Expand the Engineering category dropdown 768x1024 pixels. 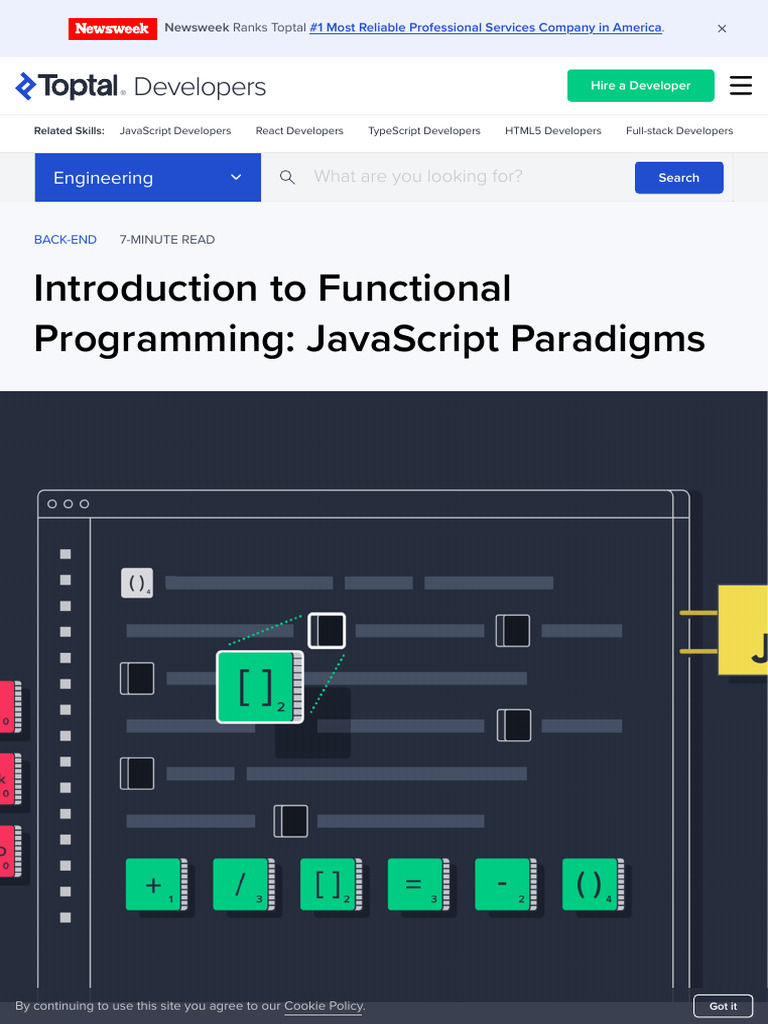tap(148, 178)
